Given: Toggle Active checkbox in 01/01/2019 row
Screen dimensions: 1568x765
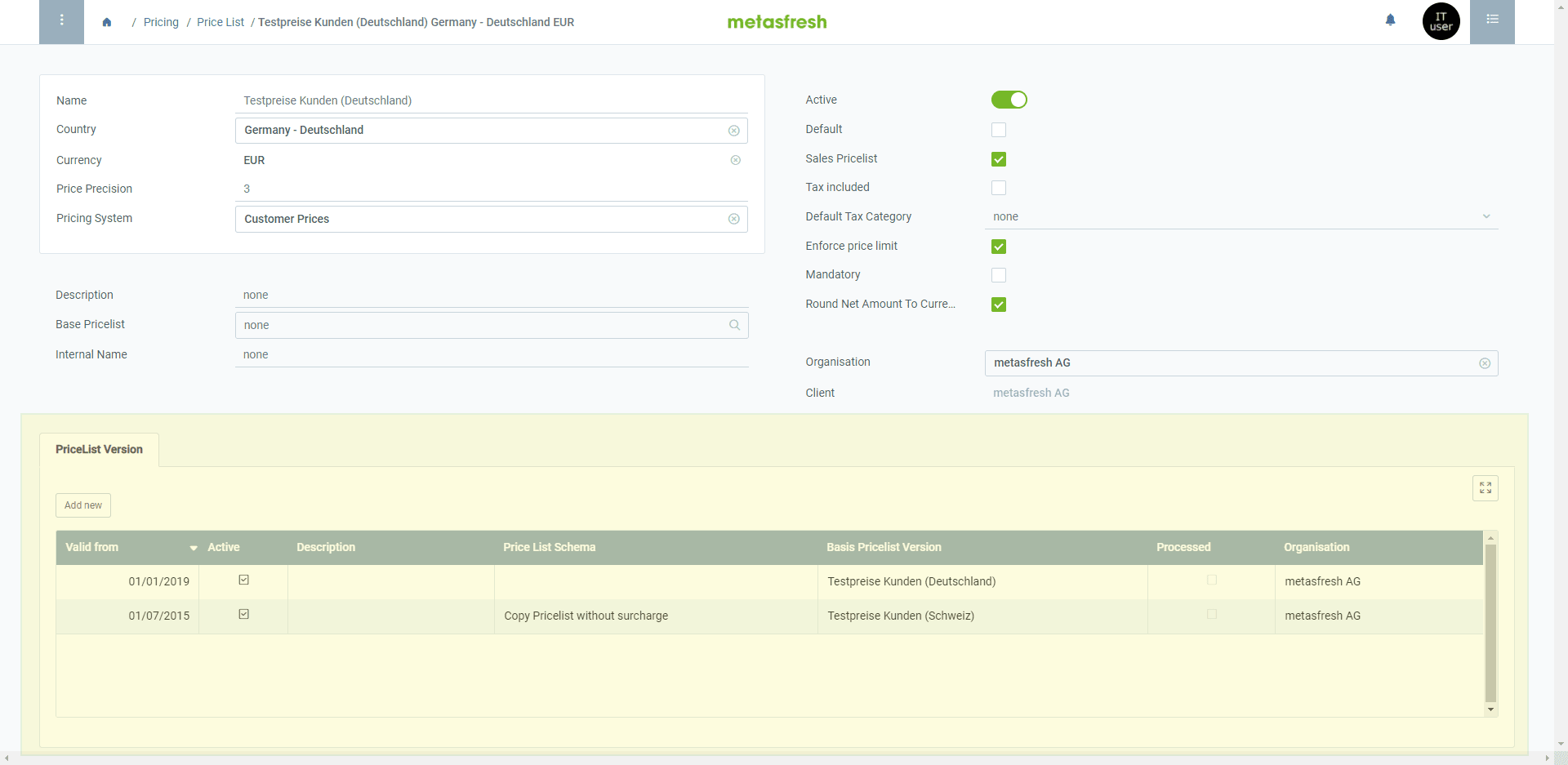Looking at the screenshot, I should coord(243,580).
